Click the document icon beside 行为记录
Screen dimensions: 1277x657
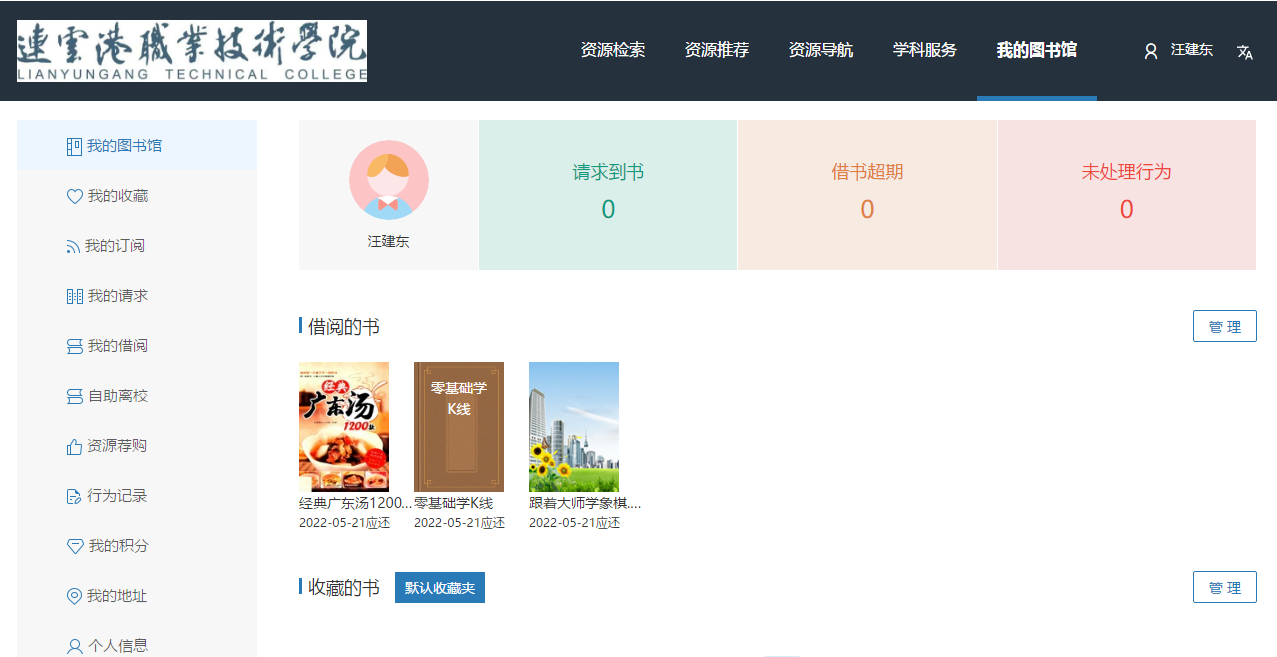(x=74, y=497)
